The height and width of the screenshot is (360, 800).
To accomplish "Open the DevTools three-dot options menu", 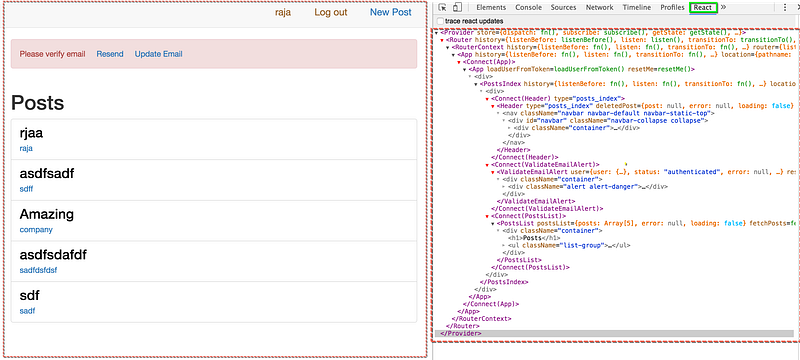I will point(785,8).
